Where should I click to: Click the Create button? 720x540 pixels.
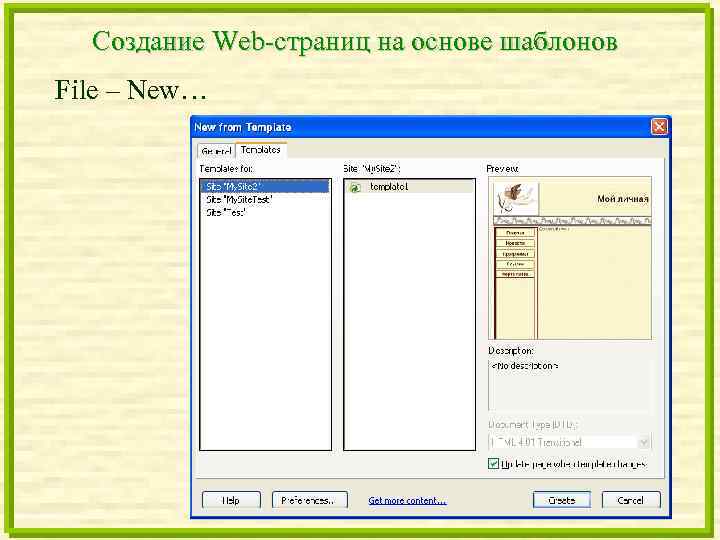point(562,500)
